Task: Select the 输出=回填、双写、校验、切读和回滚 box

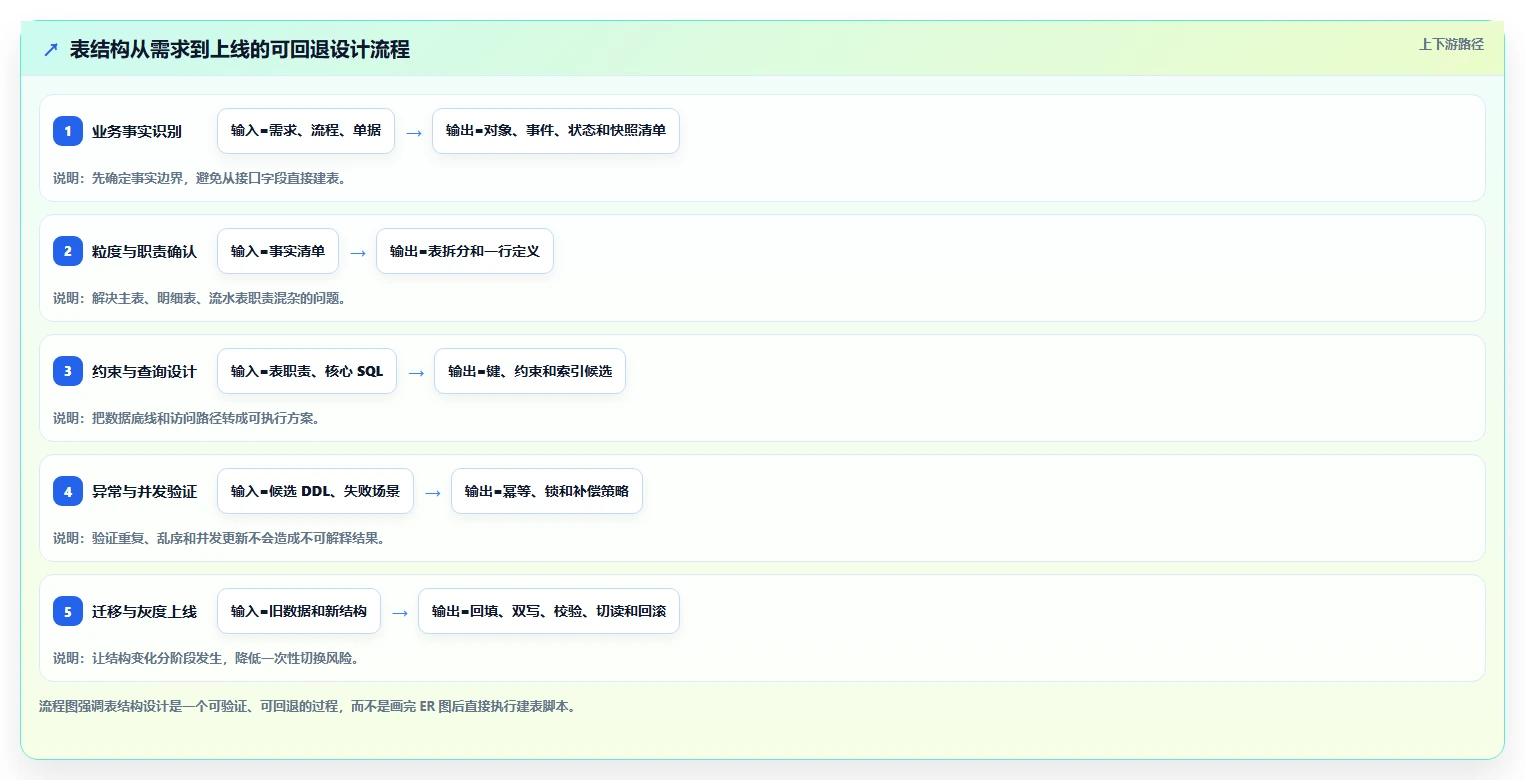Action: pos(549,611)
